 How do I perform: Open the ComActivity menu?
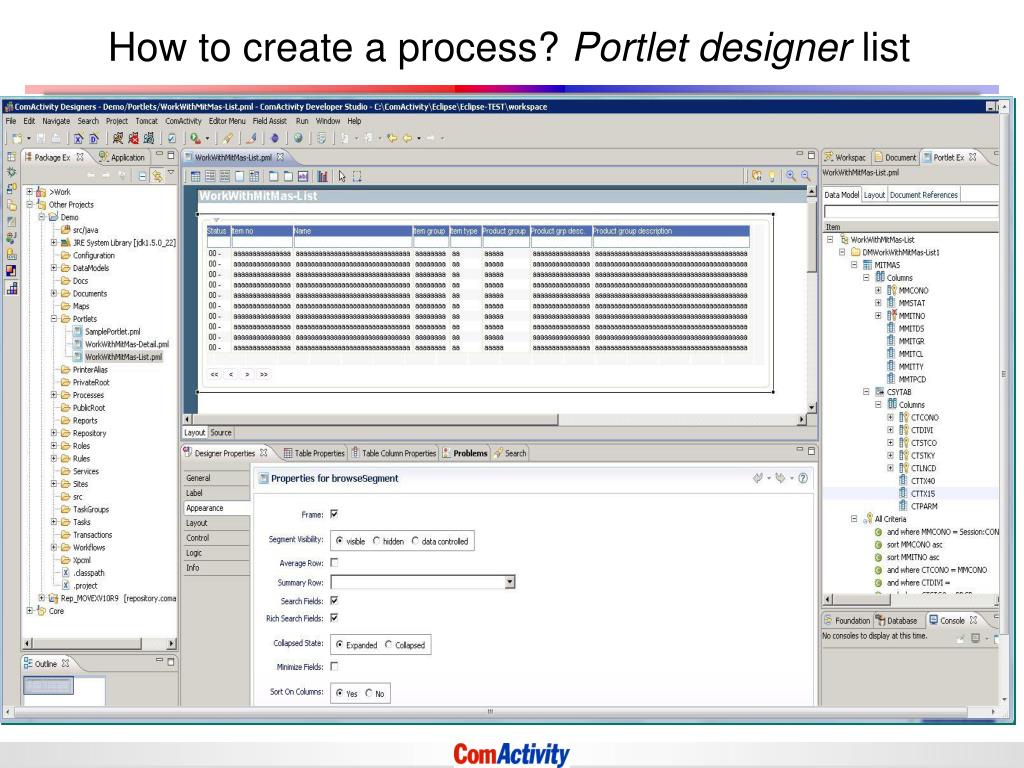coord(183,121)
